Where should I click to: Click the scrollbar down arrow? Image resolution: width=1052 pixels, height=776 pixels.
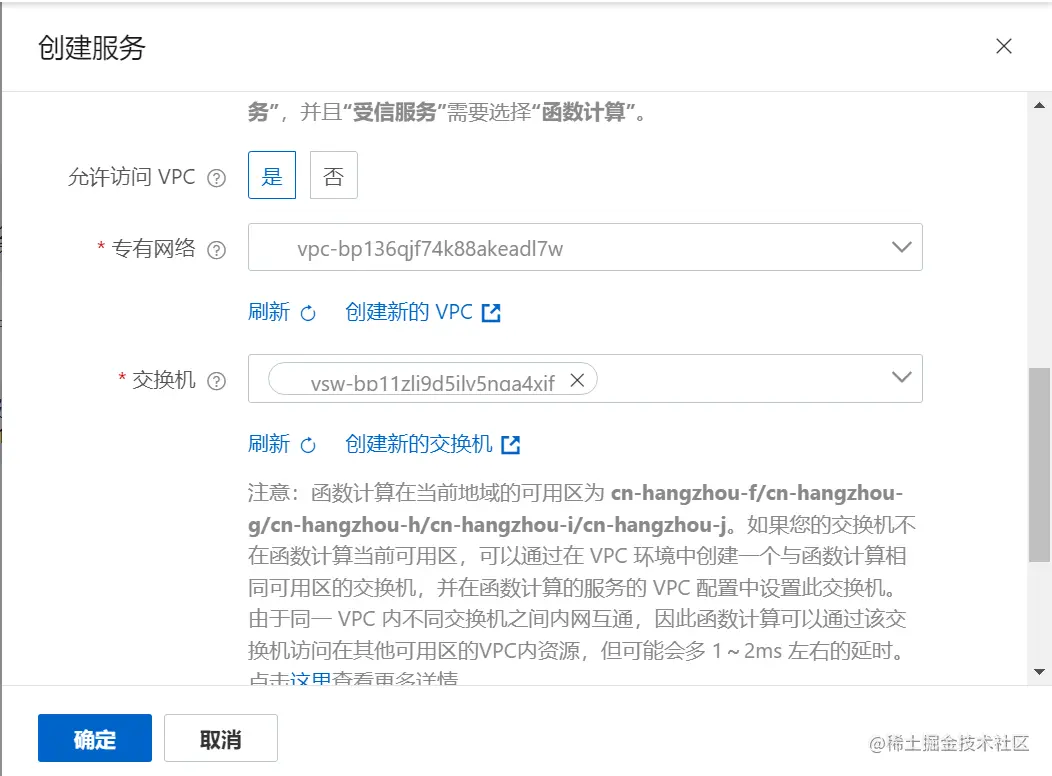tap(1039, 671)
